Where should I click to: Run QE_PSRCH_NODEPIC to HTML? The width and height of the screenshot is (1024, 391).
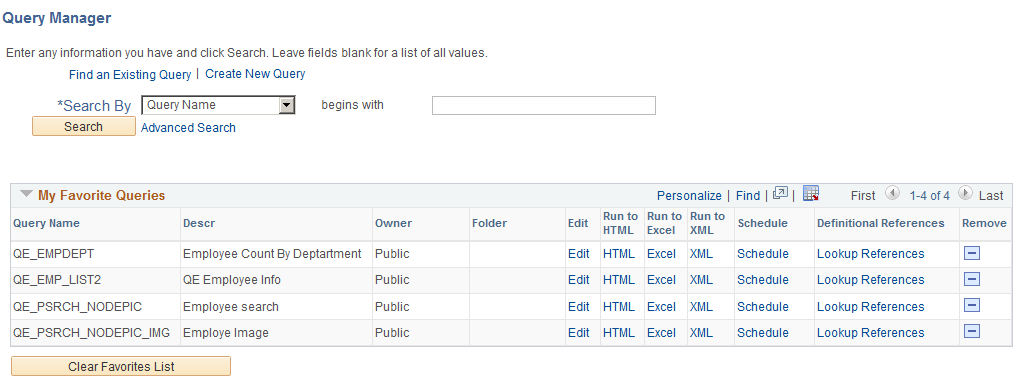[618, 307]
